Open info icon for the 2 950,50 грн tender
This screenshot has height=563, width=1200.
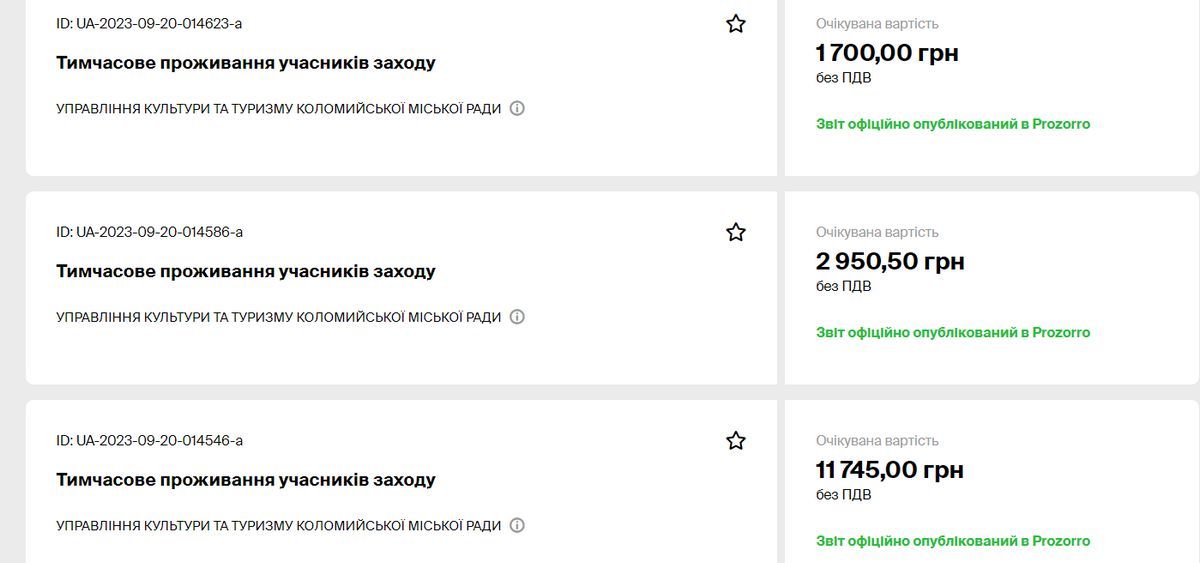[517, 317]
